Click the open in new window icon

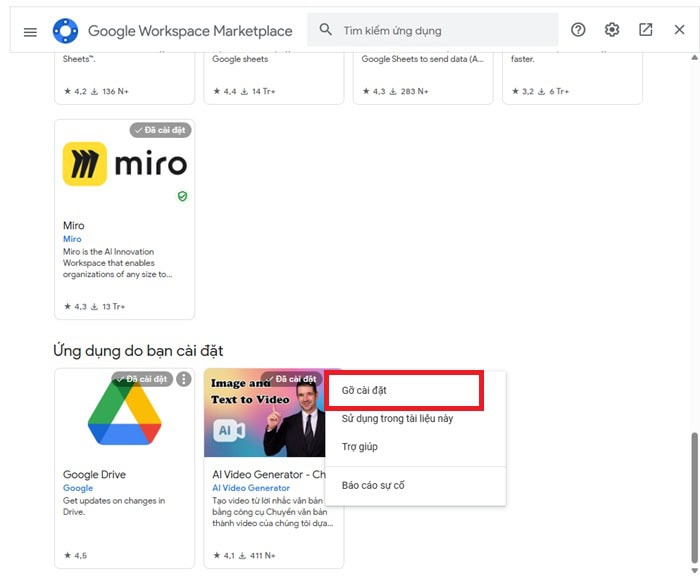coord(646,30)
